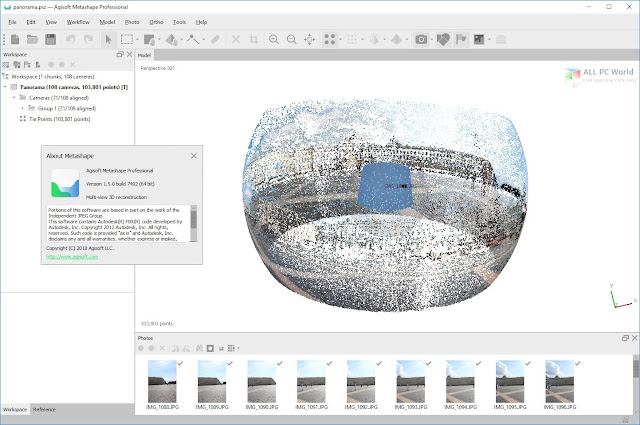Open the Workflow menu
The image size is (640, 425).
[x=78, y=22]
